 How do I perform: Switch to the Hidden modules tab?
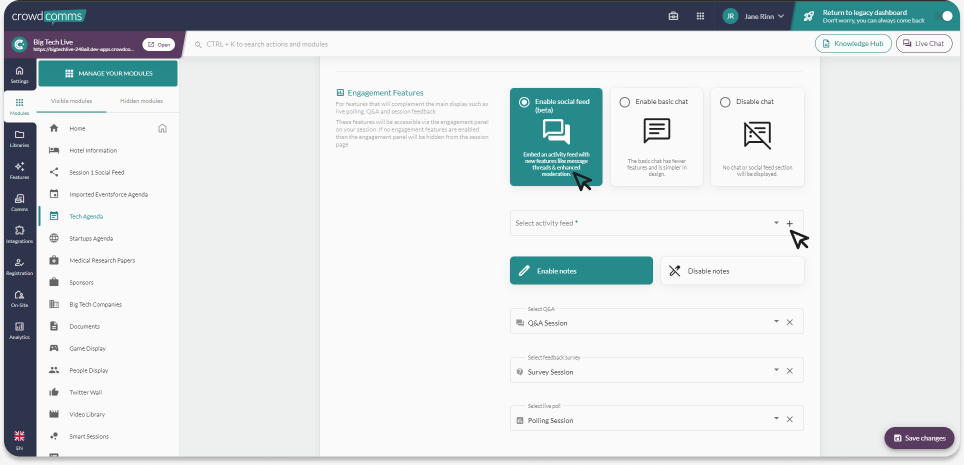tap(142, 101)
